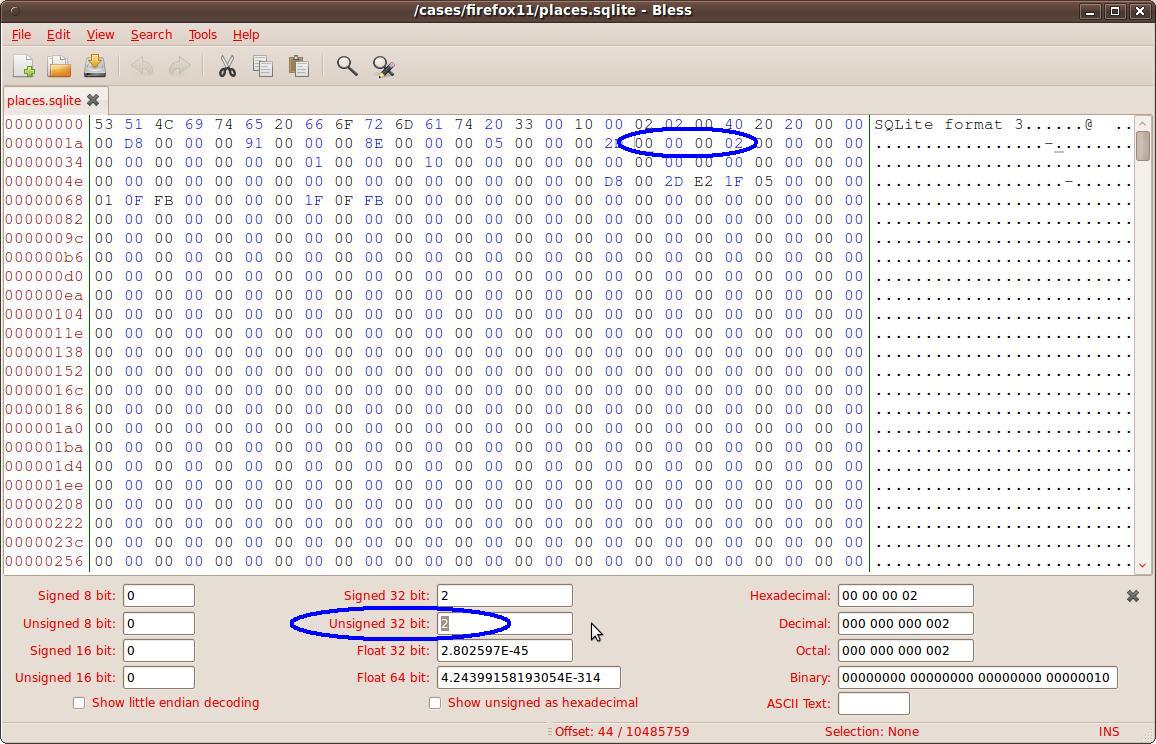Image resolution: width=1156 pixels, height=744 pixels.
Task: Click byte 8E in row 0000001a
Action: pos(374,144)
